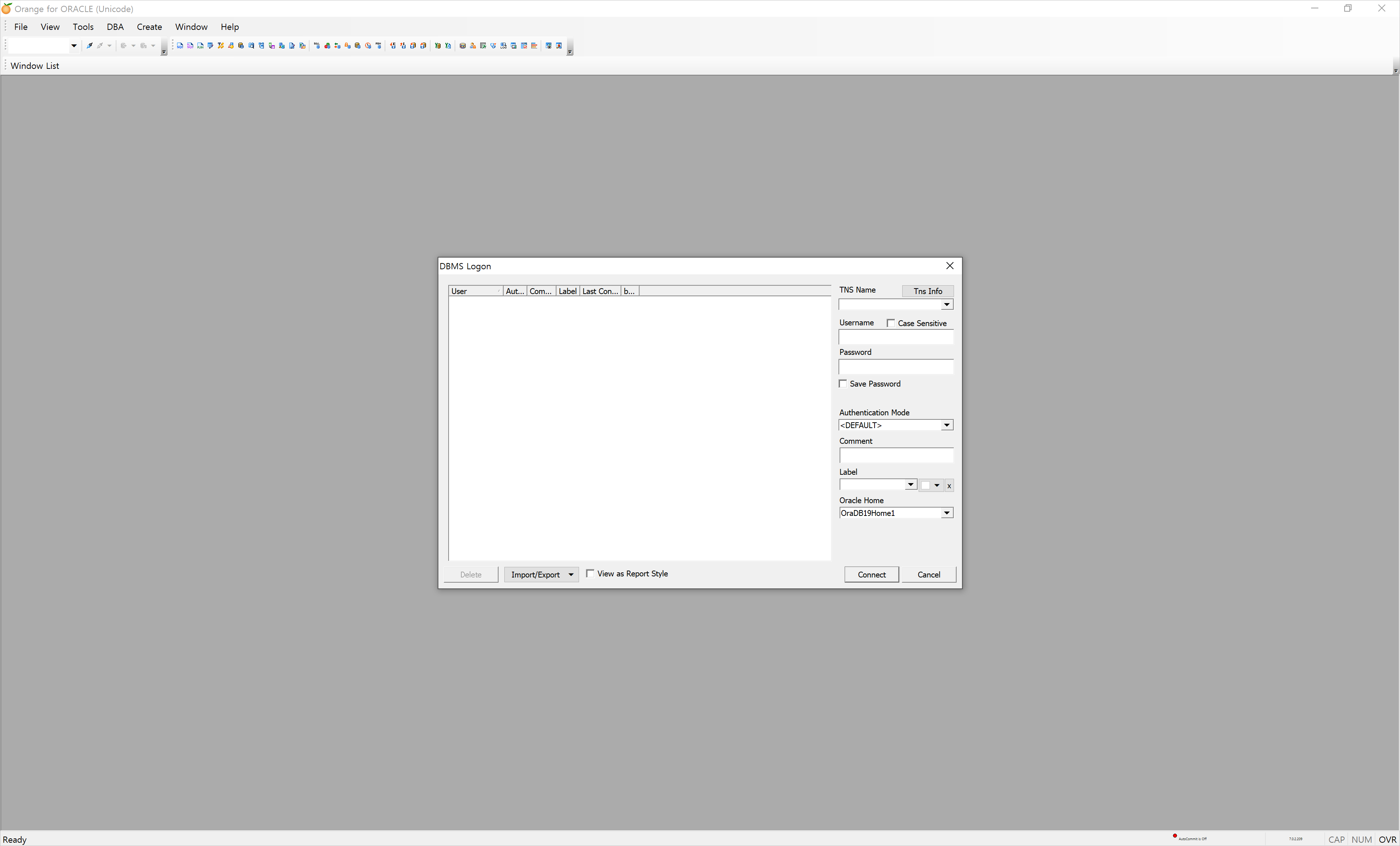The height and width of the screenshot is (846, 1400).
Task: Click the SQL monitor toolbar icon
Action: 317,46
